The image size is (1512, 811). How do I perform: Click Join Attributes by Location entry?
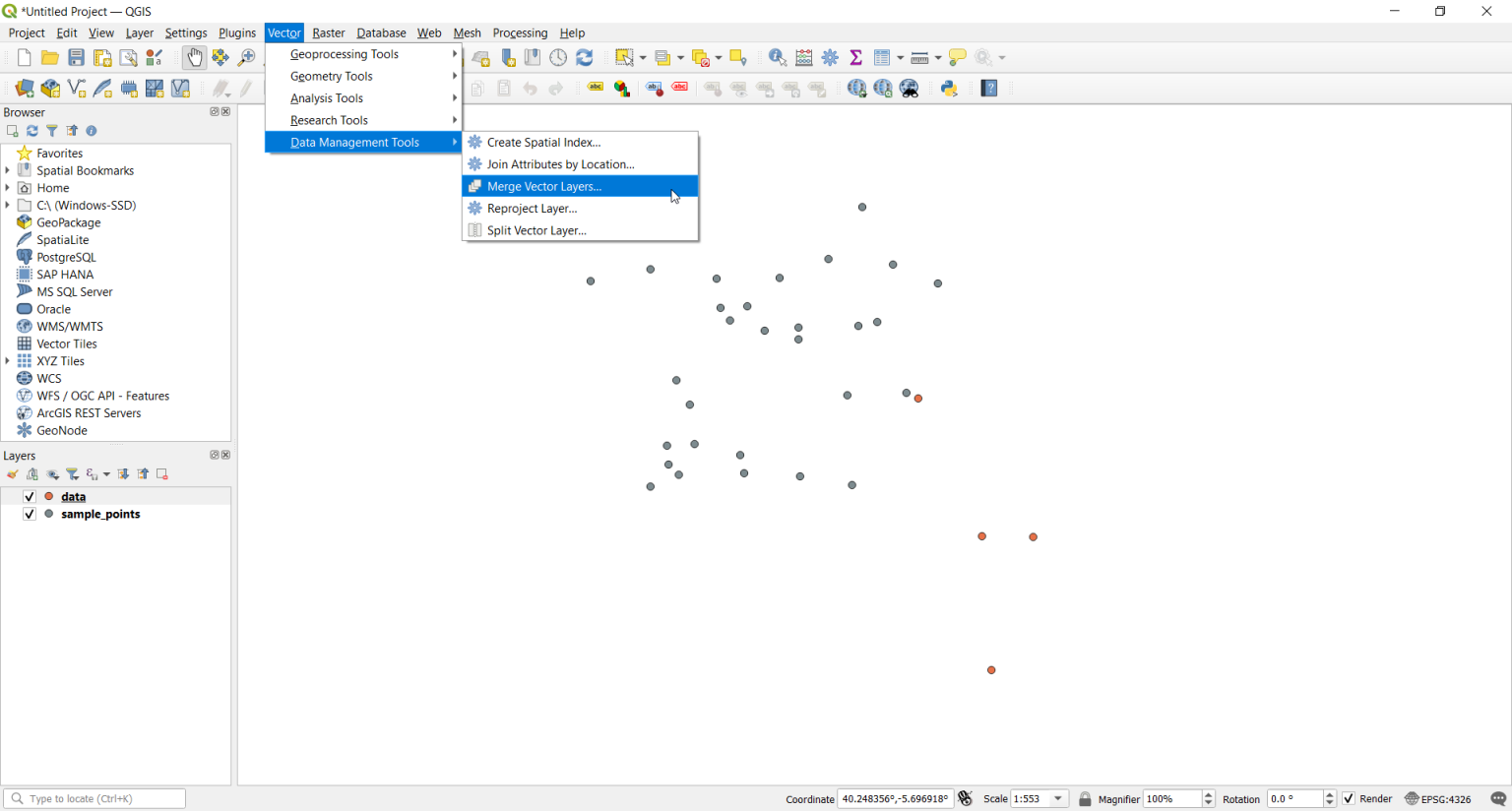[x=559, y=164]
